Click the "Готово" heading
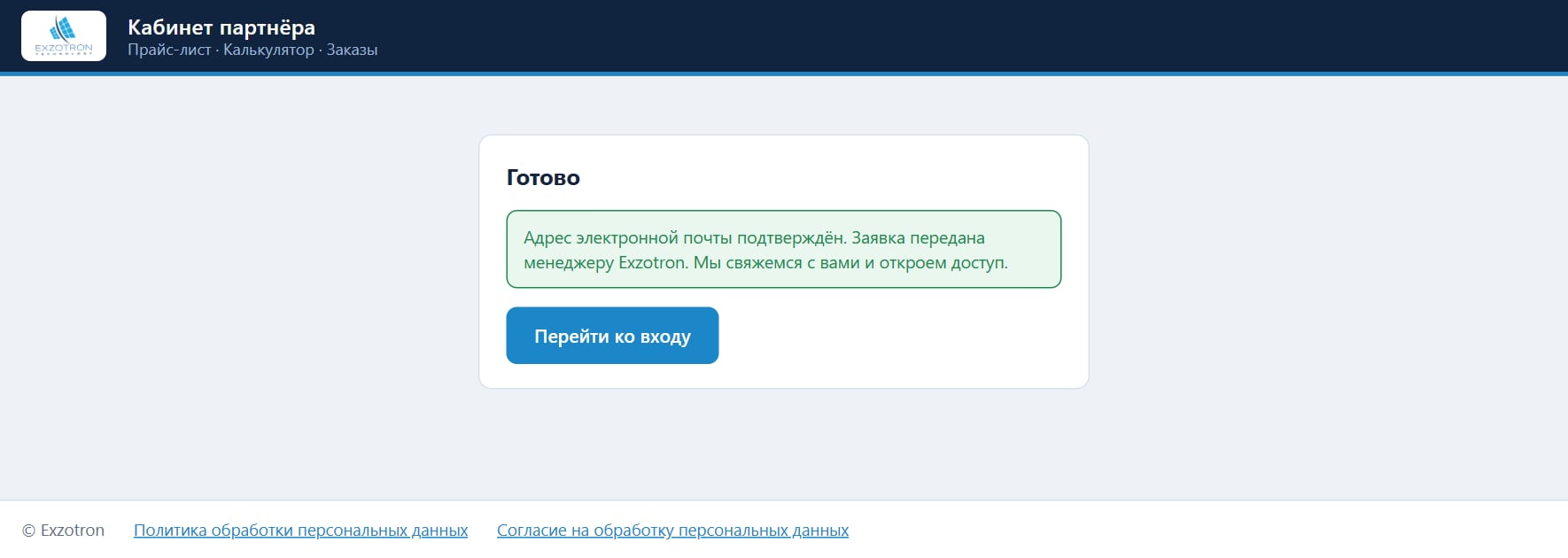 [x=543, y=178]
